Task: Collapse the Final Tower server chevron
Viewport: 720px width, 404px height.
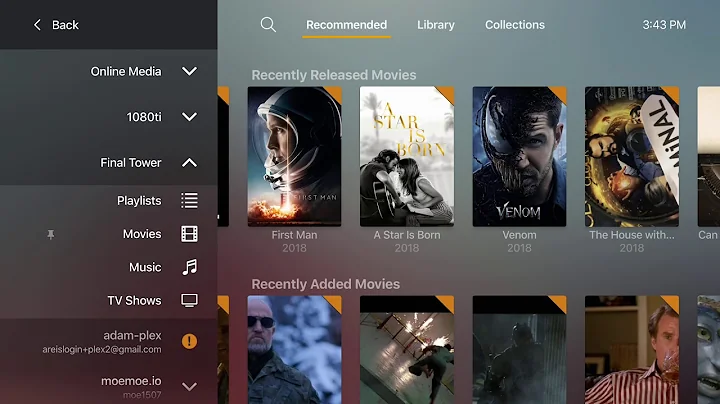Action: pos(189,163)
